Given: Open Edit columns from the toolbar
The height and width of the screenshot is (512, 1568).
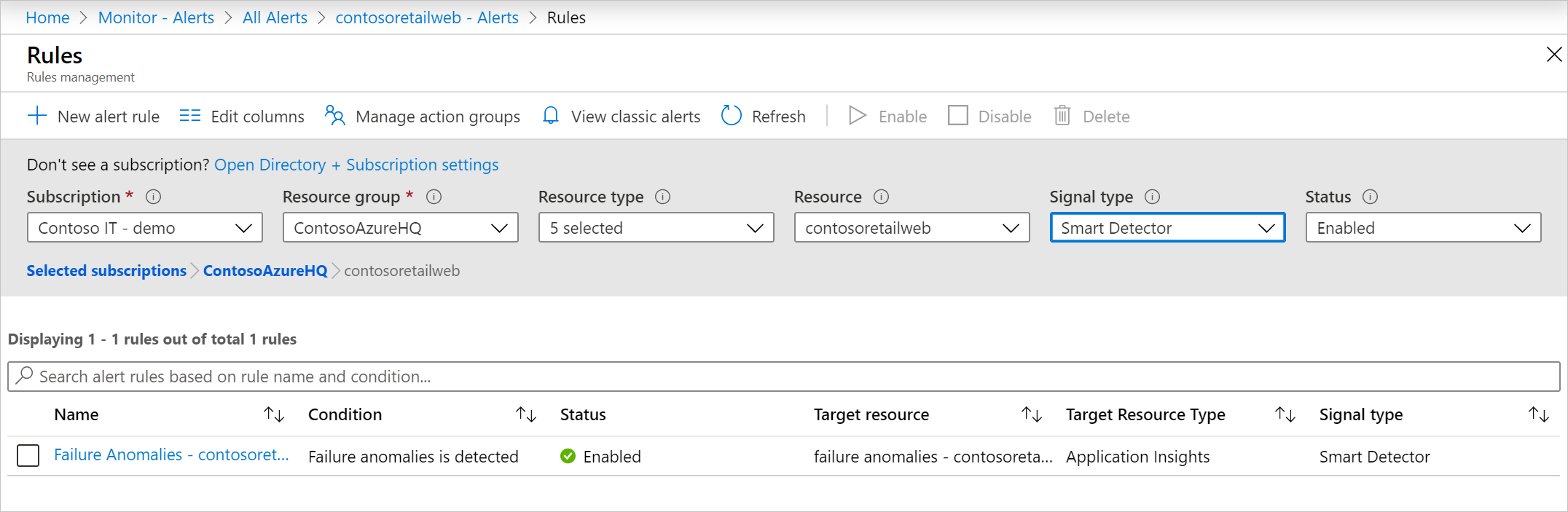Looking at the screenshot, I should (x=242, y=117).
